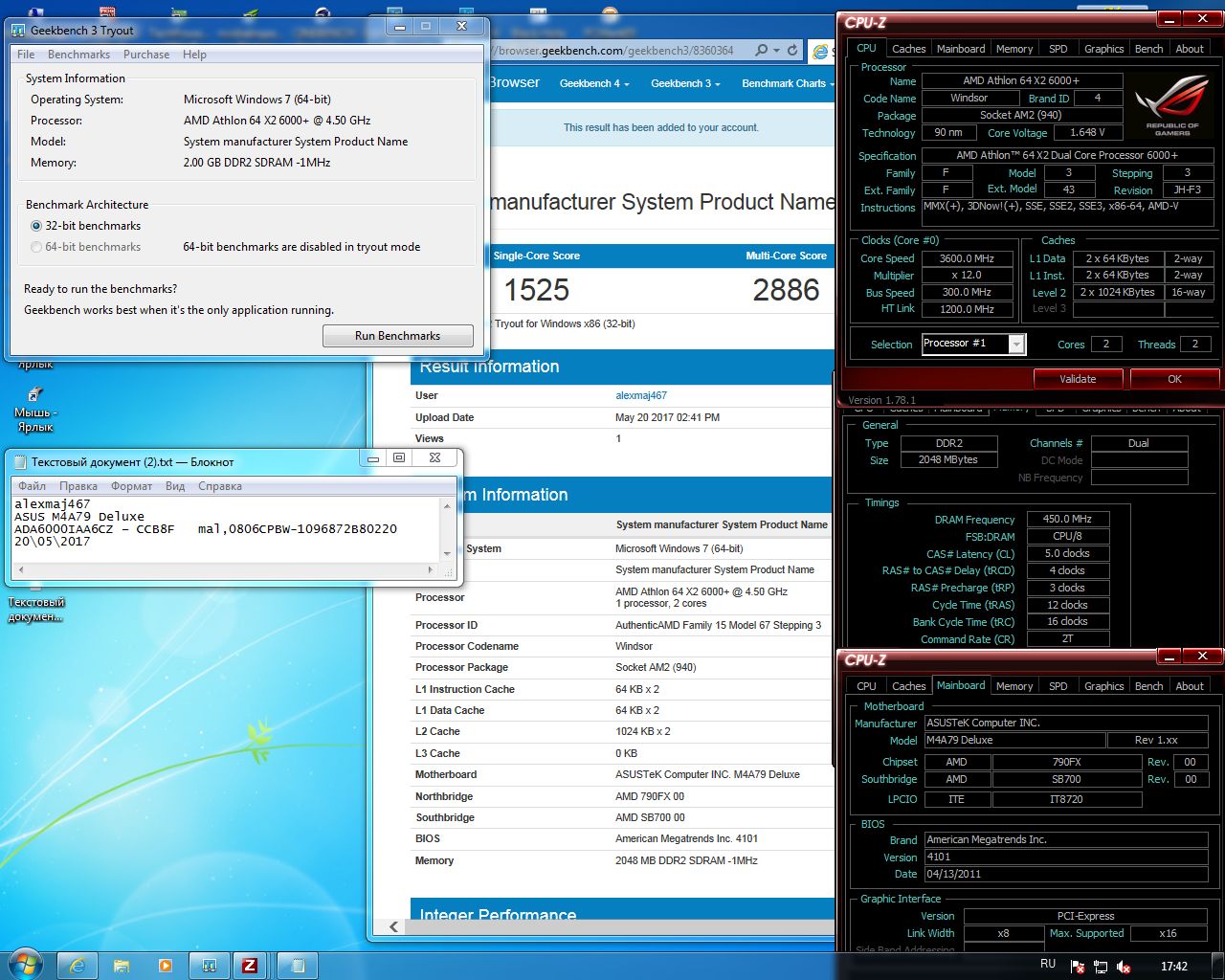
Task: Open Media Player taskbar icon
Action: click(165, 966)
